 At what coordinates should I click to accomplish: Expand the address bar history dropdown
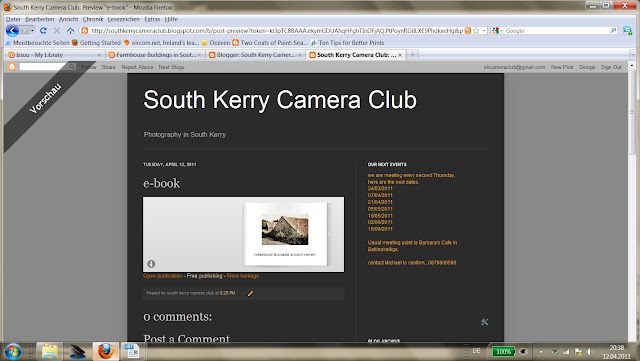point(484,31)
